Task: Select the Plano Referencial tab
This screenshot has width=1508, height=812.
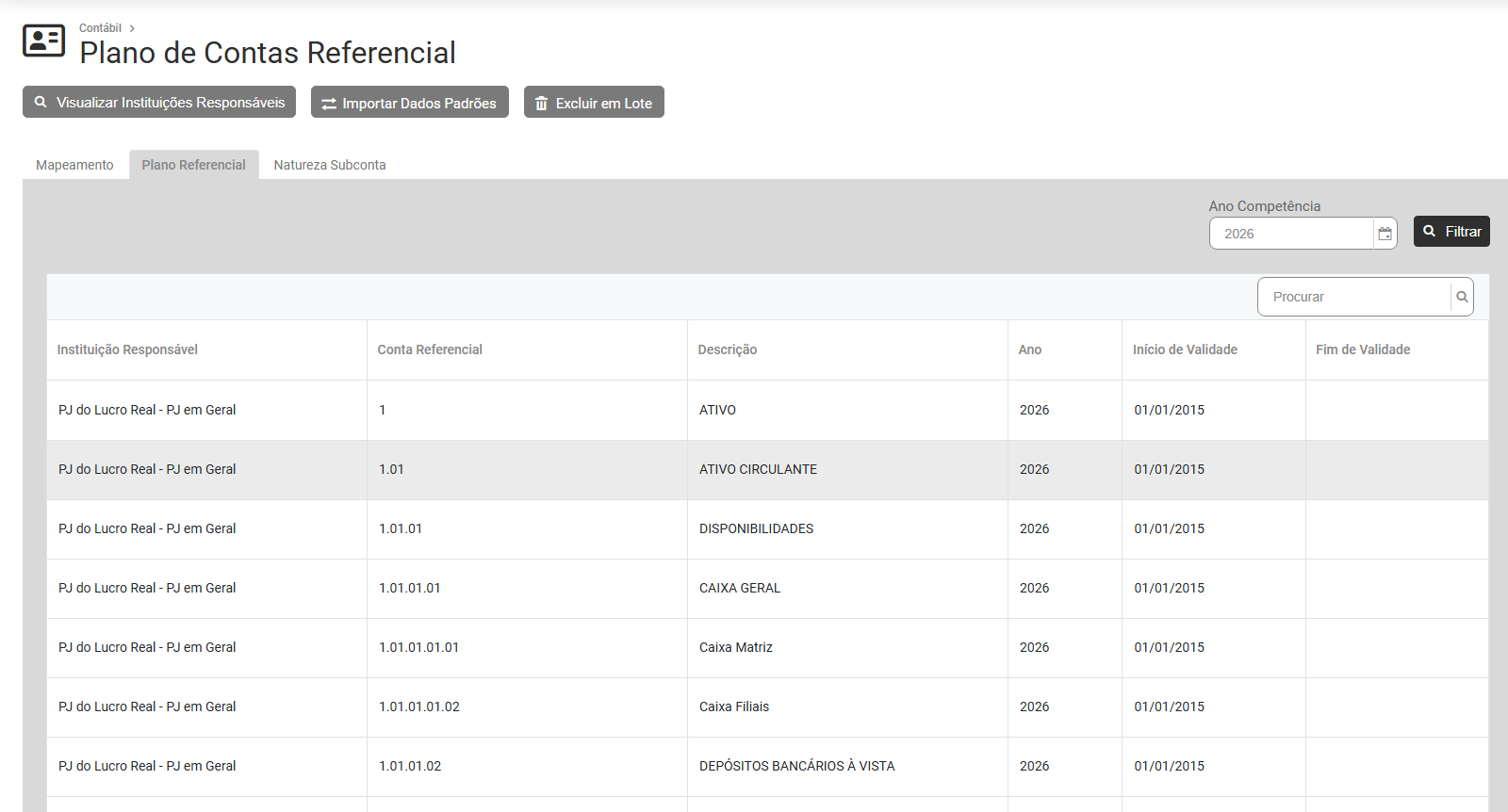Action: [193, 165]
